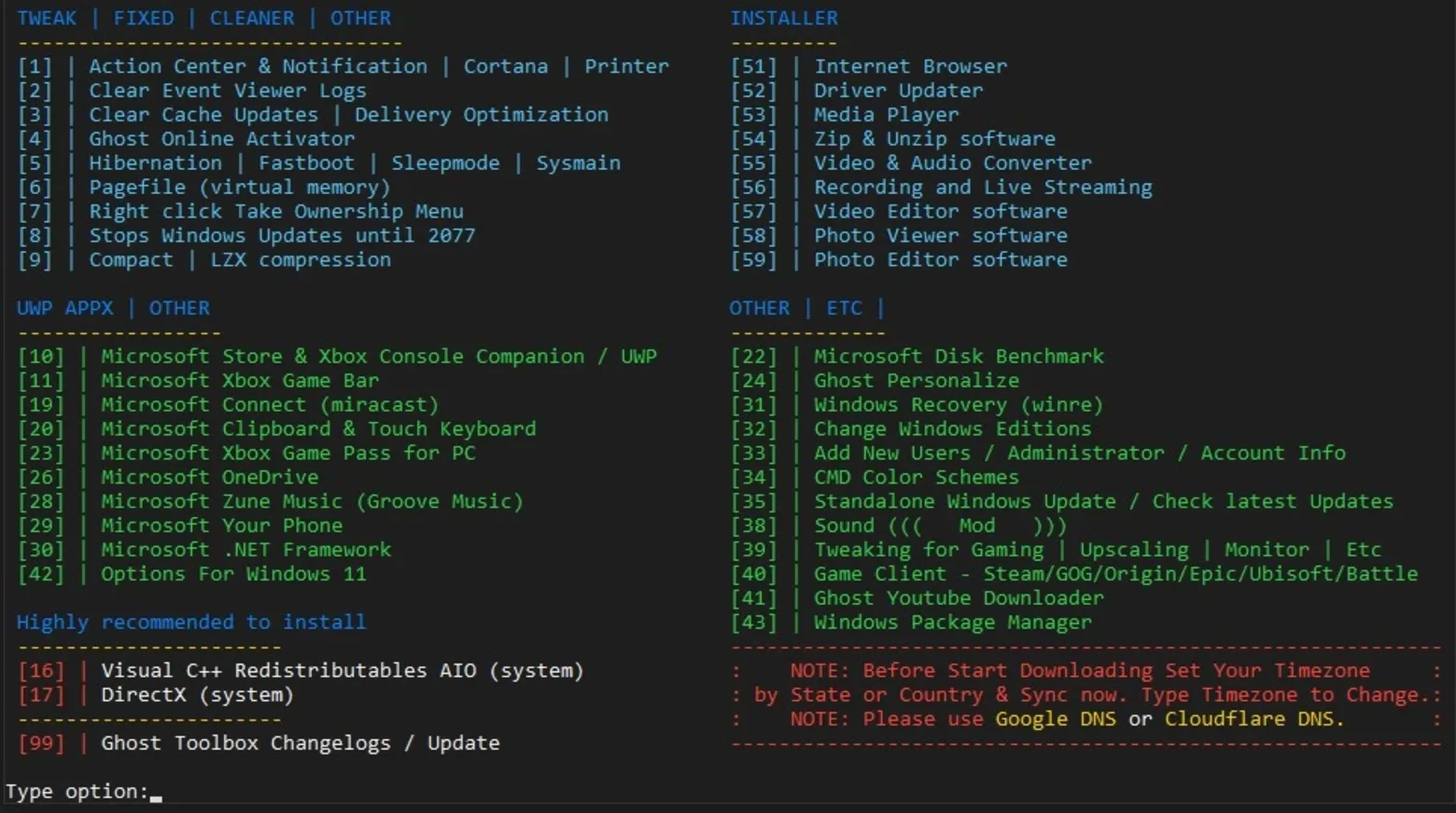Click Zip & Unzip software option
This screenshot has height=813, width=1456.
click(x=893, y=139)
